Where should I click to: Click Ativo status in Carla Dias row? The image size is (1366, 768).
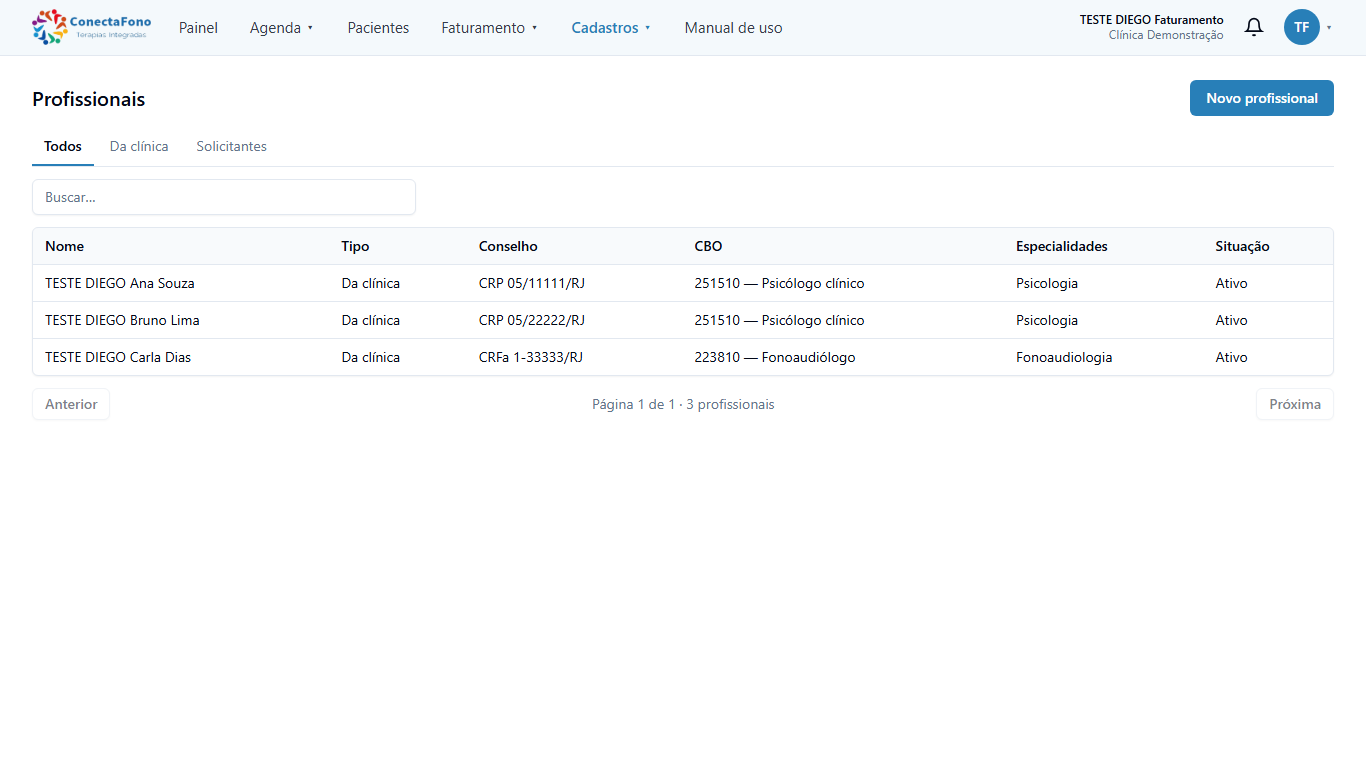[1232, 357]
